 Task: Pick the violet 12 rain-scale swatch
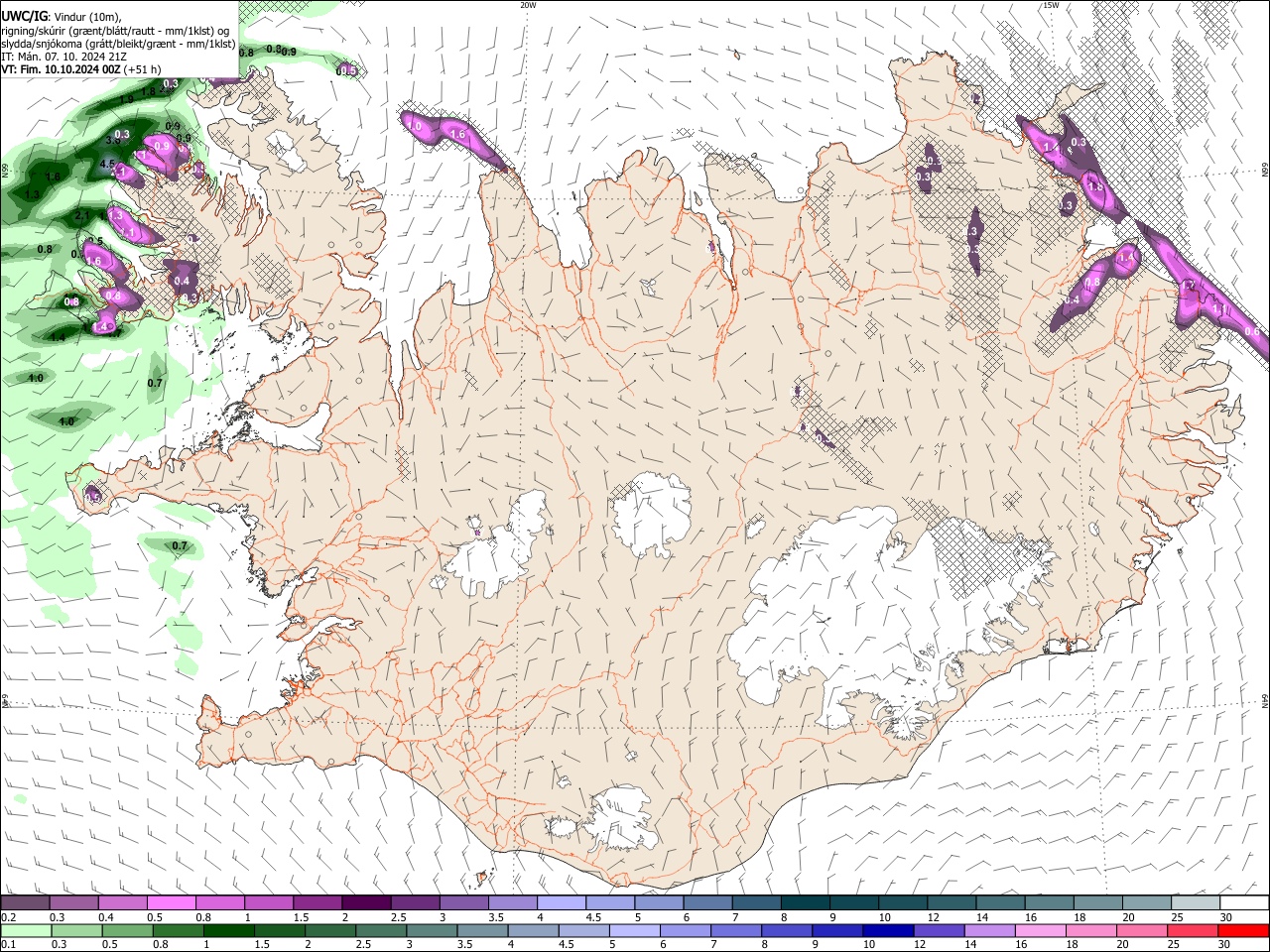point(939,930)
